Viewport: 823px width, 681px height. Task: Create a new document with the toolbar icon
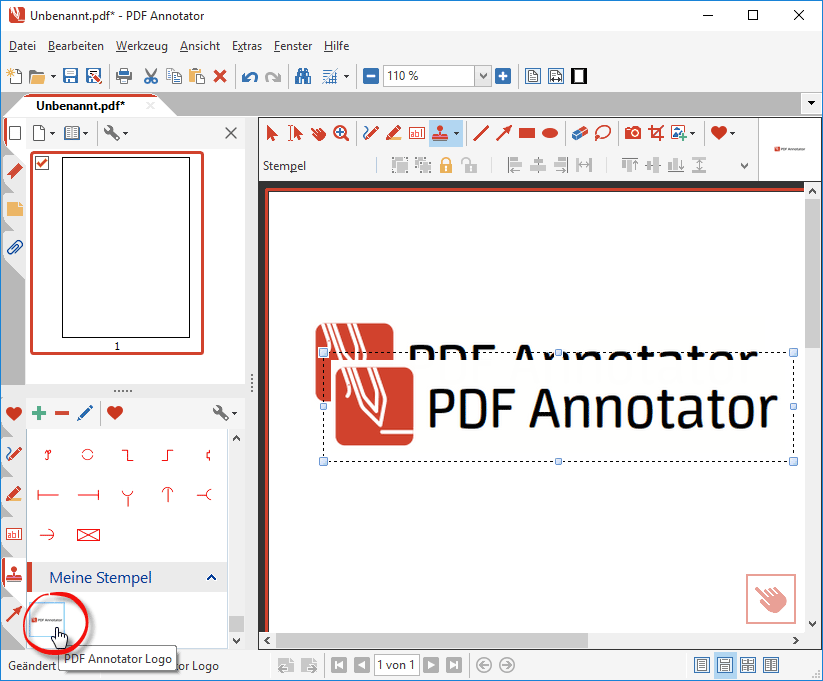click(14, 77)
